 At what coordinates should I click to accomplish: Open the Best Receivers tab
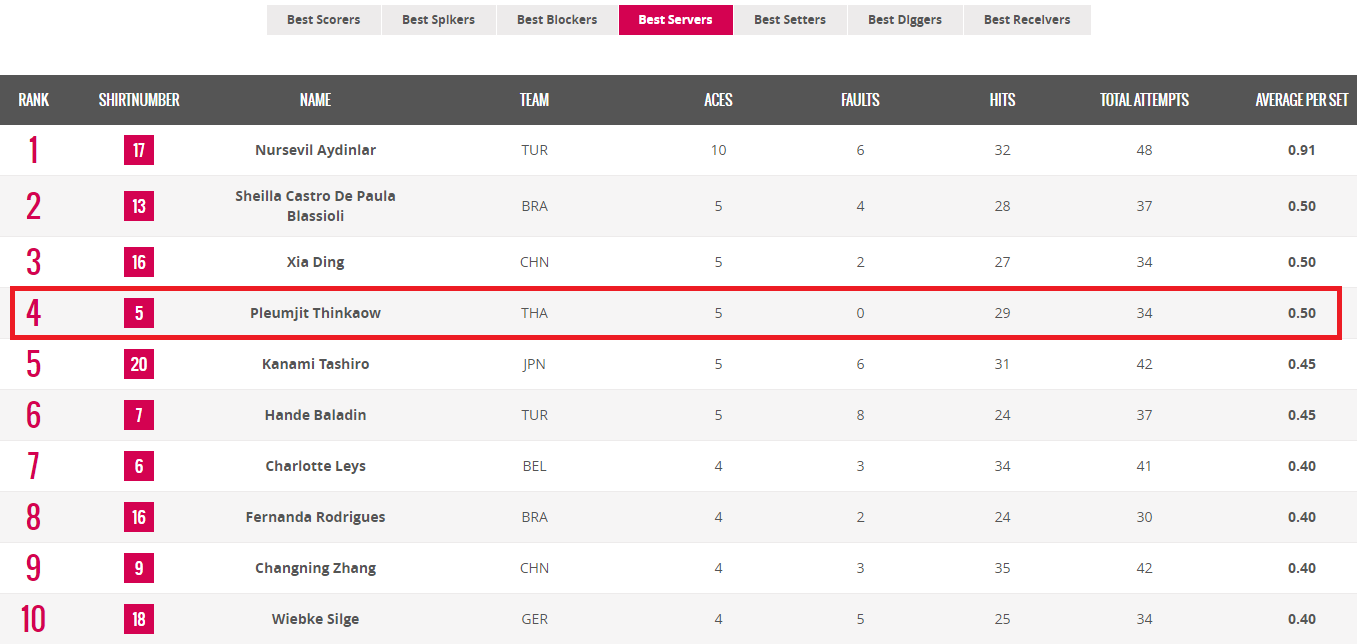pyautogui.click(x=1027, y=20)
